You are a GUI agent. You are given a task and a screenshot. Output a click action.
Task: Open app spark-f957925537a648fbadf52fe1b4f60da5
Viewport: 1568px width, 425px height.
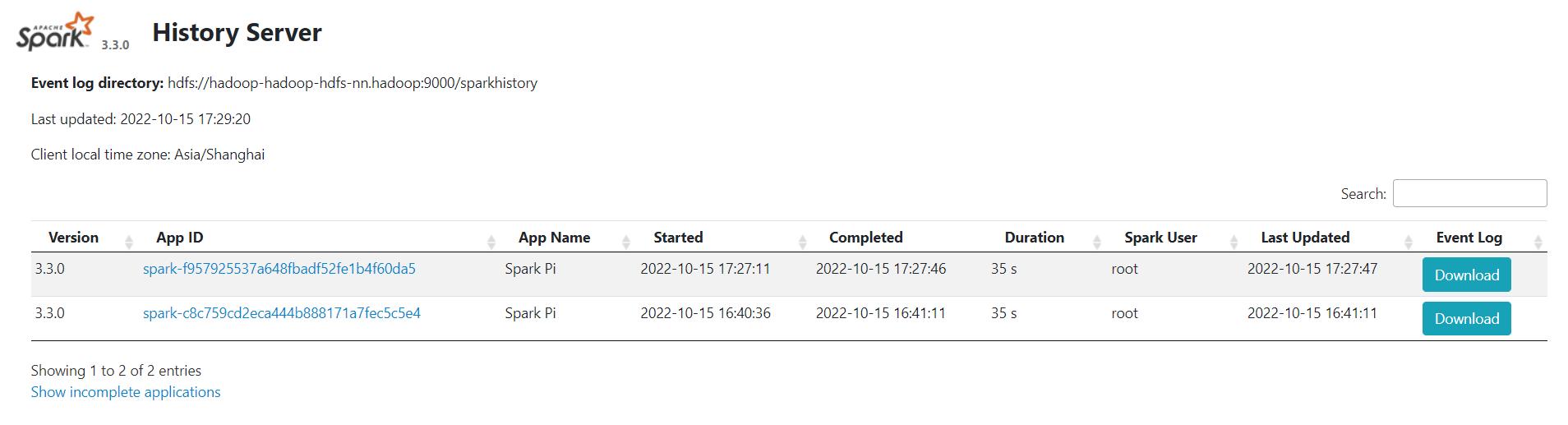[x=279, y=269]
